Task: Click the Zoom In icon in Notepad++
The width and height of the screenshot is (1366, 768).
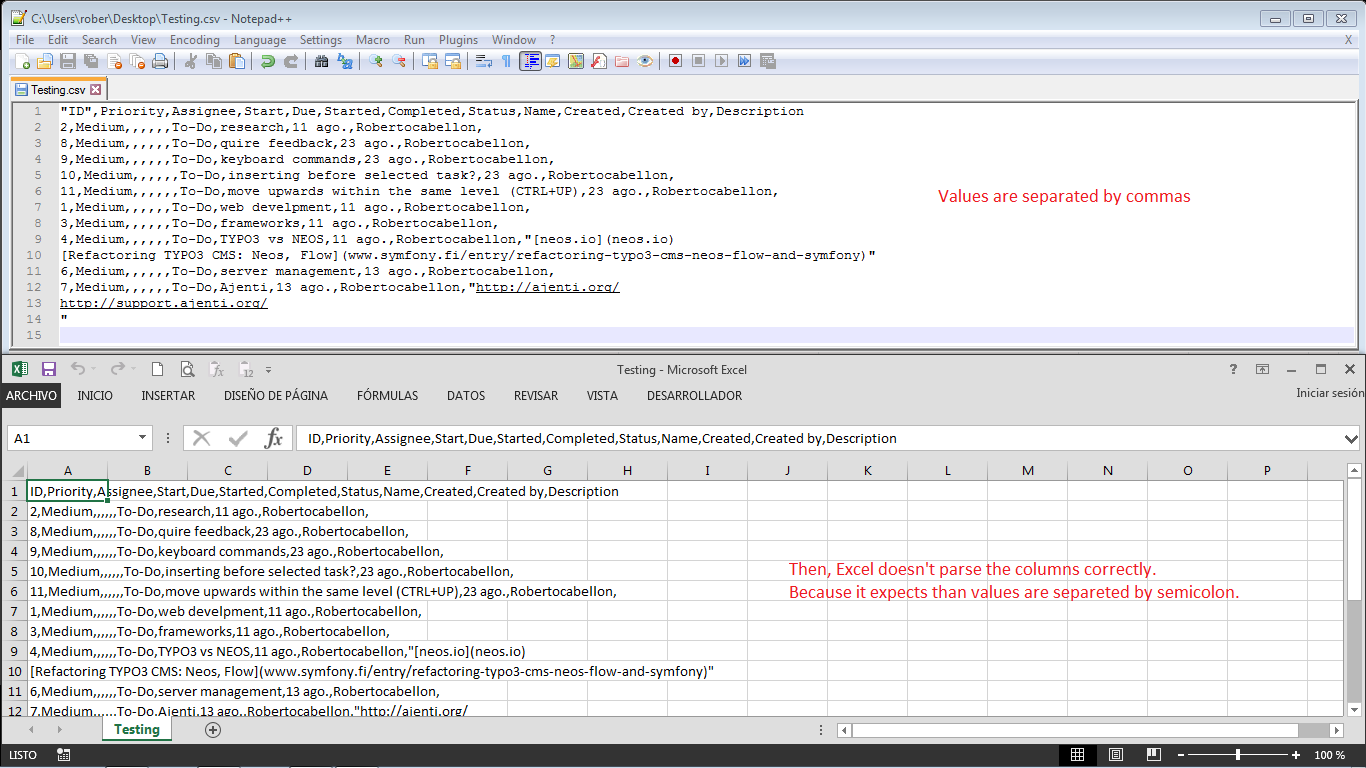Action: [x=376, y=61]
